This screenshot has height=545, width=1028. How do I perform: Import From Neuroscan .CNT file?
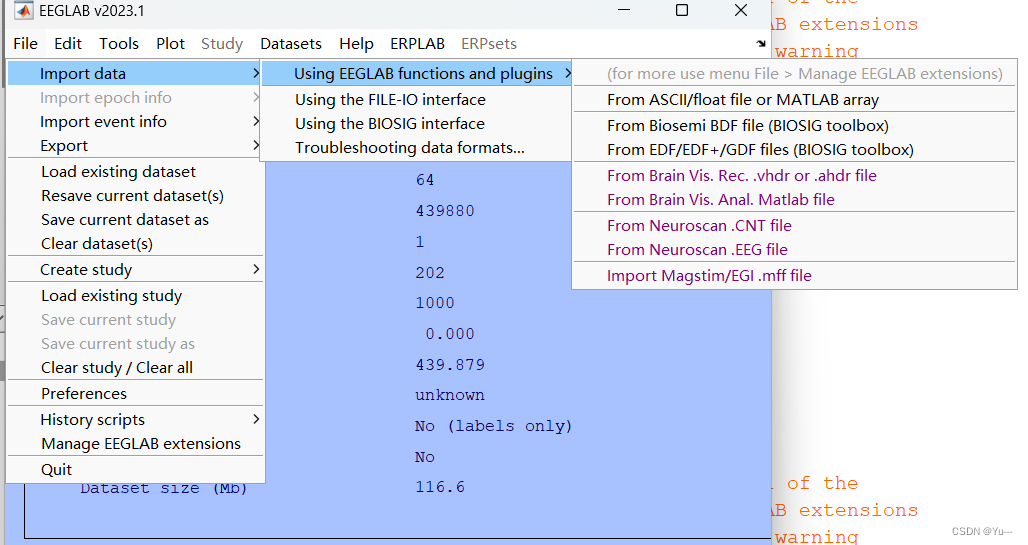click(x=795, y=226)
